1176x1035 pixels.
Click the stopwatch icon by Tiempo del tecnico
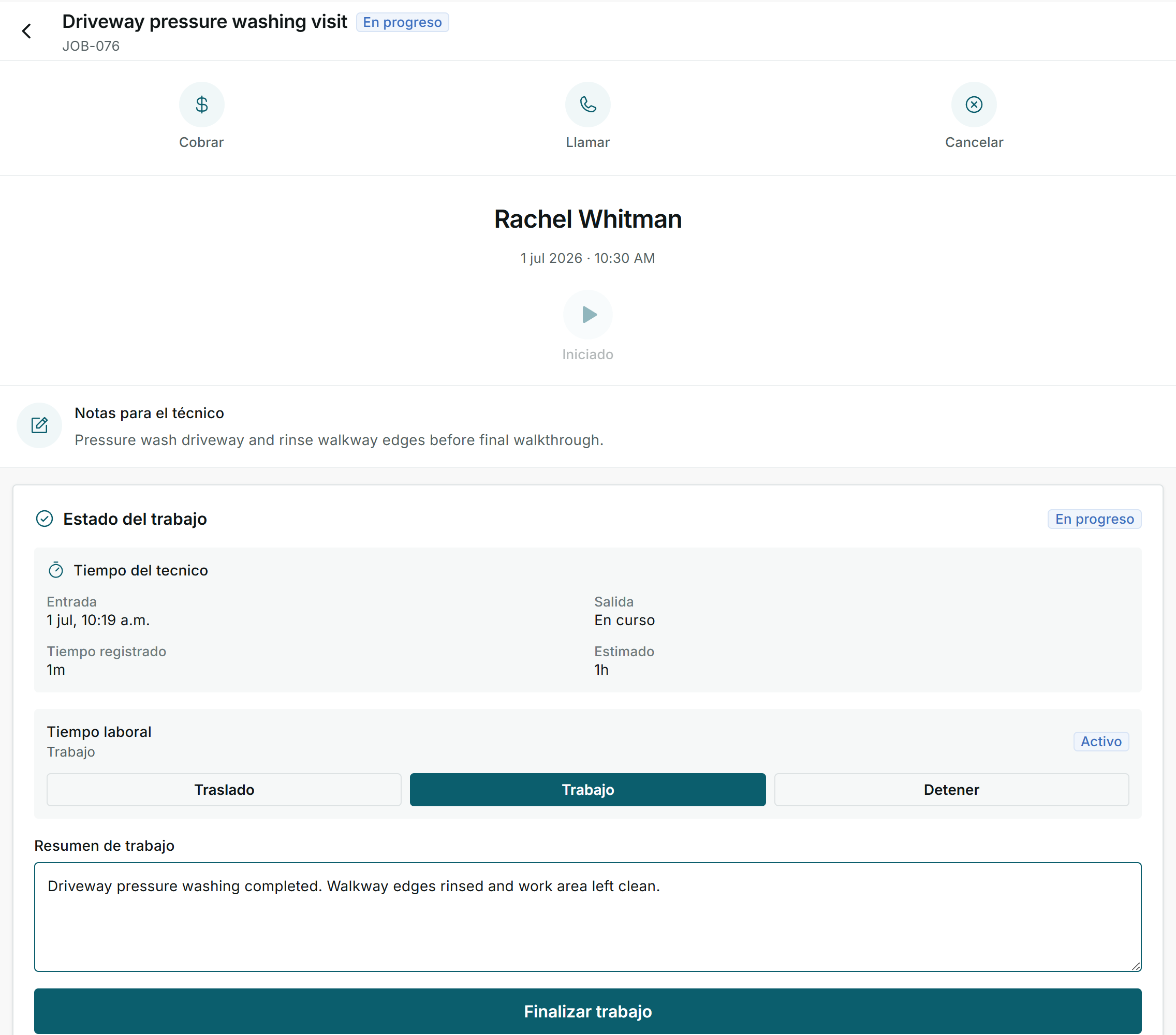point(56,570)
